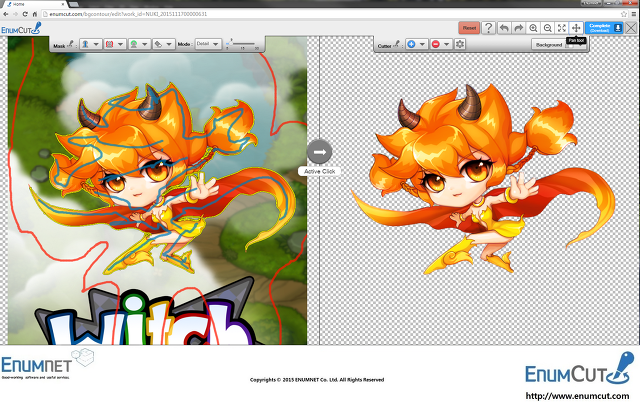Click the ENUMNET logo in footer
This screenshot has height=402, width=640.
(x=47, y=364)
